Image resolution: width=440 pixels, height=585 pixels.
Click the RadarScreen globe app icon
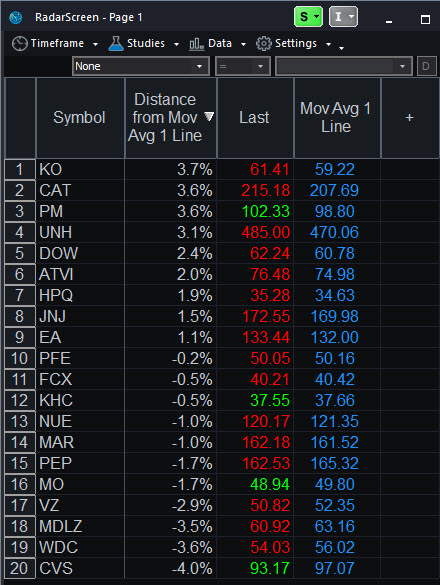[16, 18]
